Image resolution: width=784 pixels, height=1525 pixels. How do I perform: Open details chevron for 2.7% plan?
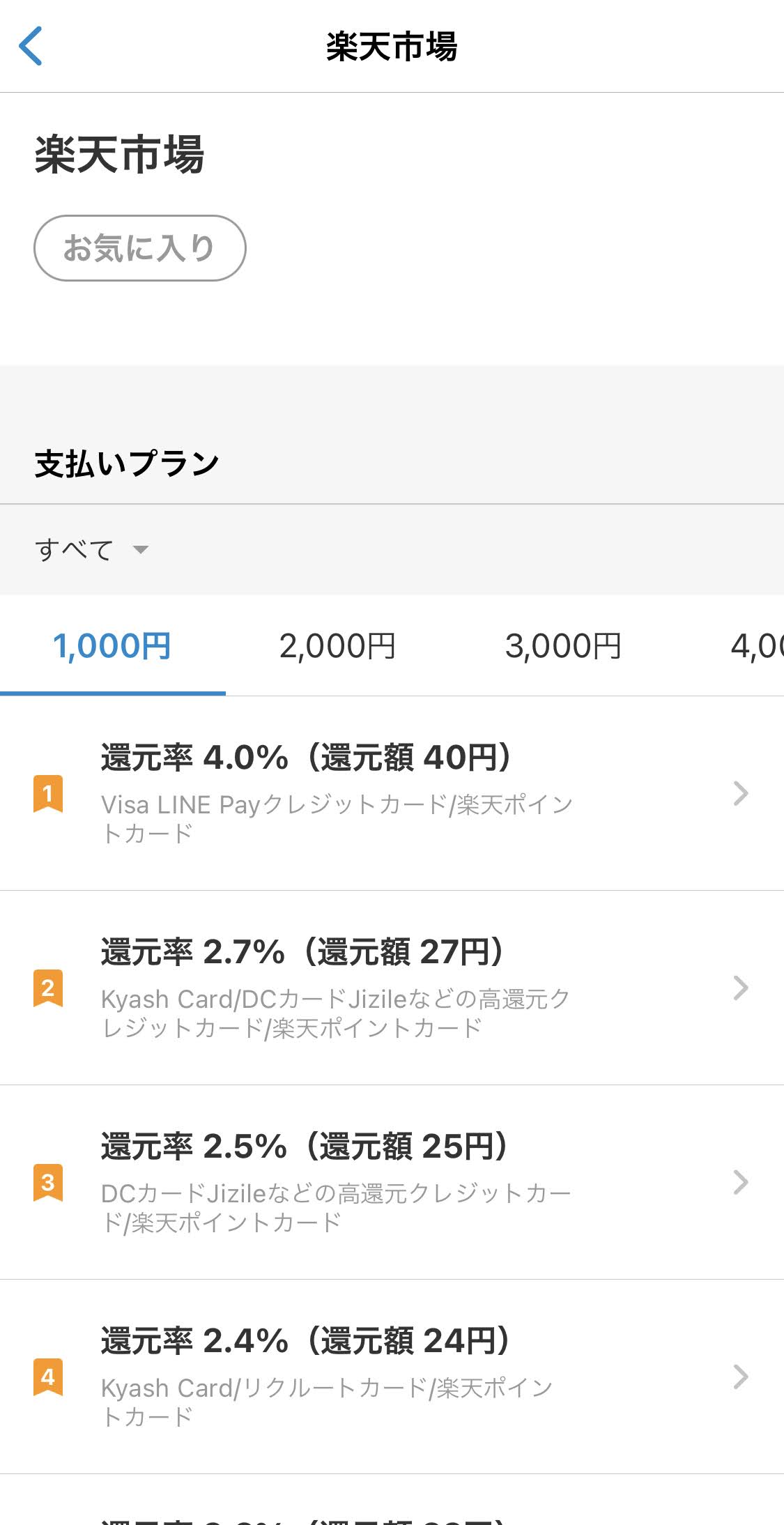point(740,988)
